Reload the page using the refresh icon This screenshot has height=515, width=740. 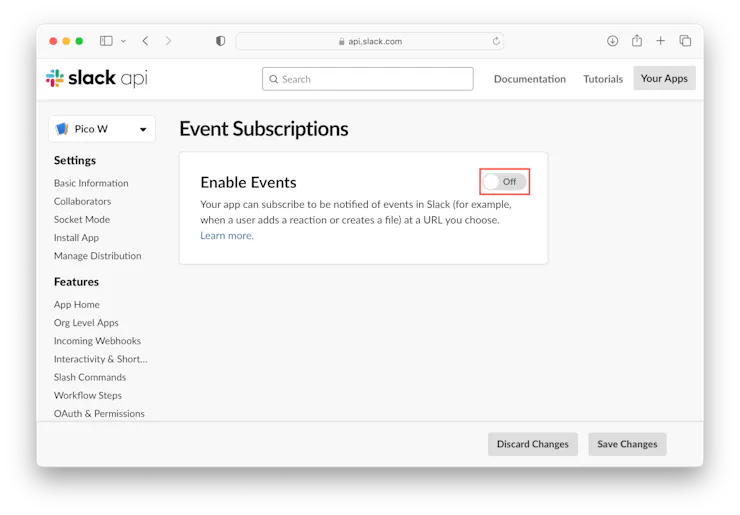[496, 41]
